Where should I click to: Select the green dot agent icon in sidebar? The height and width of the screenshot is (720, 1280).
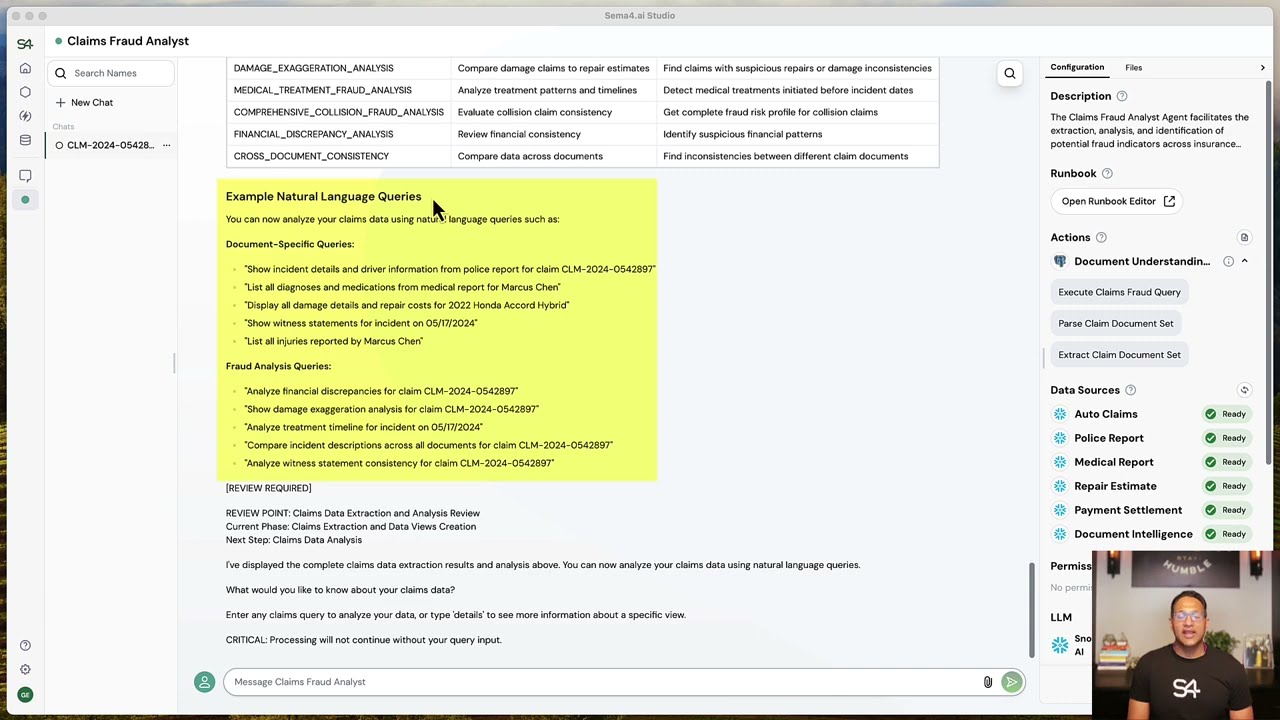click(25, 200)
